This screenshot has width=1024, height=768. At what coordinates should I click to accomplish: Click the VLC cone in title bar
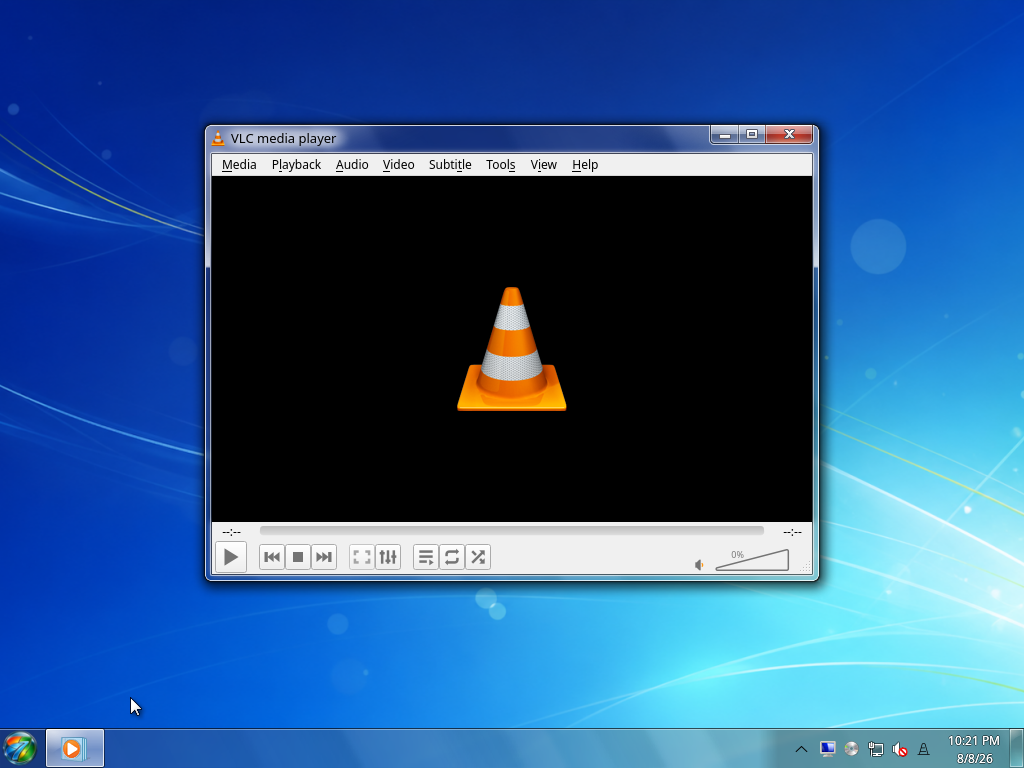tap(218, 138)
